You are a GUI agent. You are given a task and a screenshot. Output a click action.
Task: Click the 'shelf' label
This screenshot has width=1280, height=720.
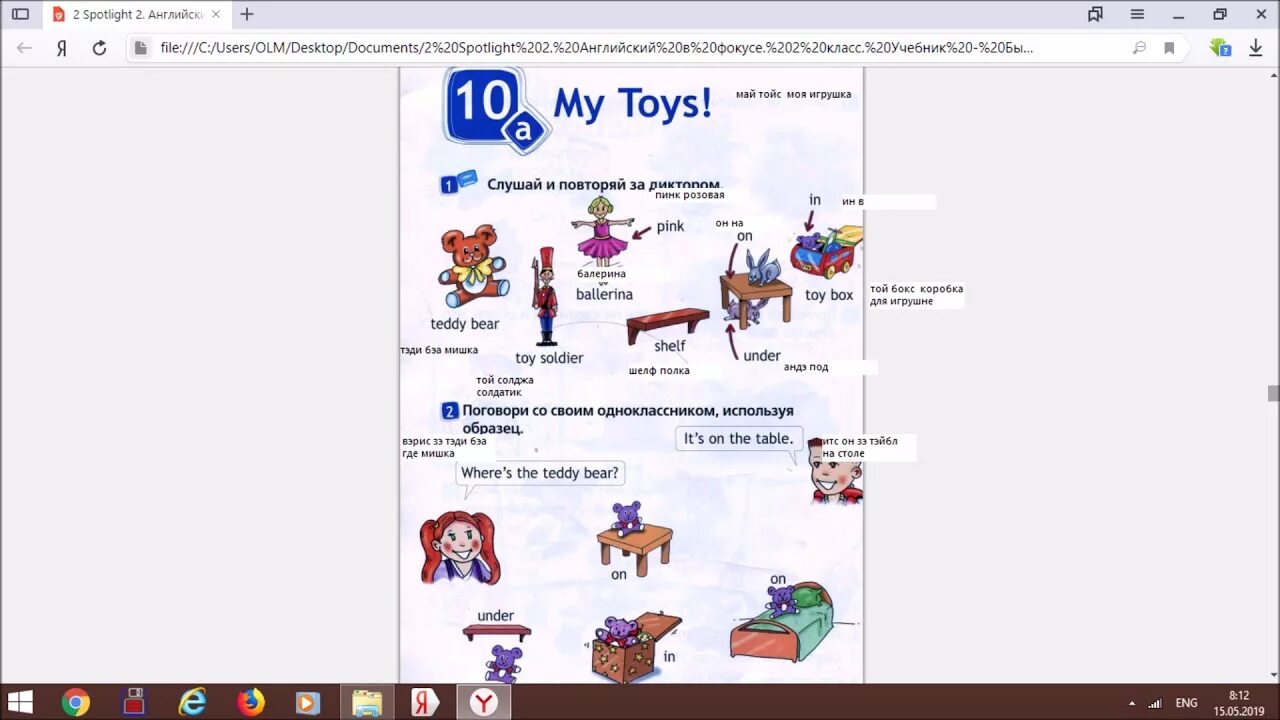click(670, 346)
